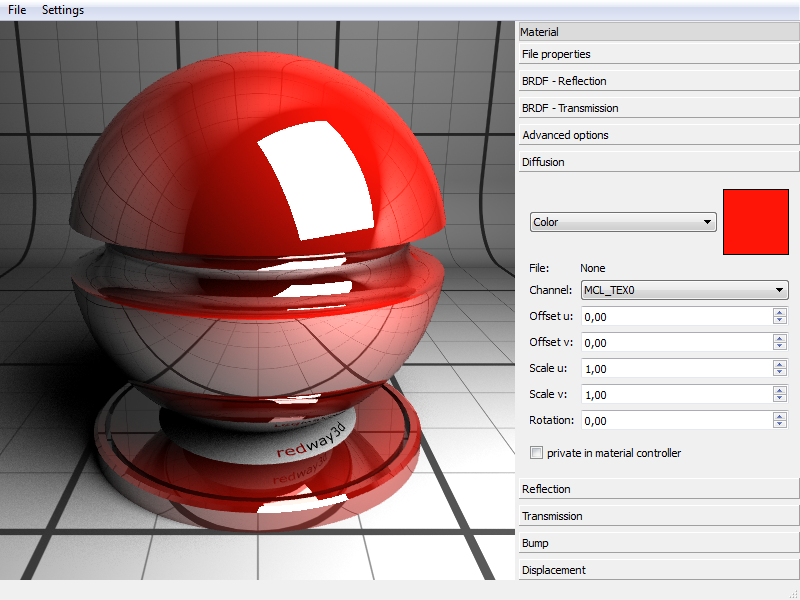Expand the Bump section
This screenshot has width=800, height=600.
[657, 543]
